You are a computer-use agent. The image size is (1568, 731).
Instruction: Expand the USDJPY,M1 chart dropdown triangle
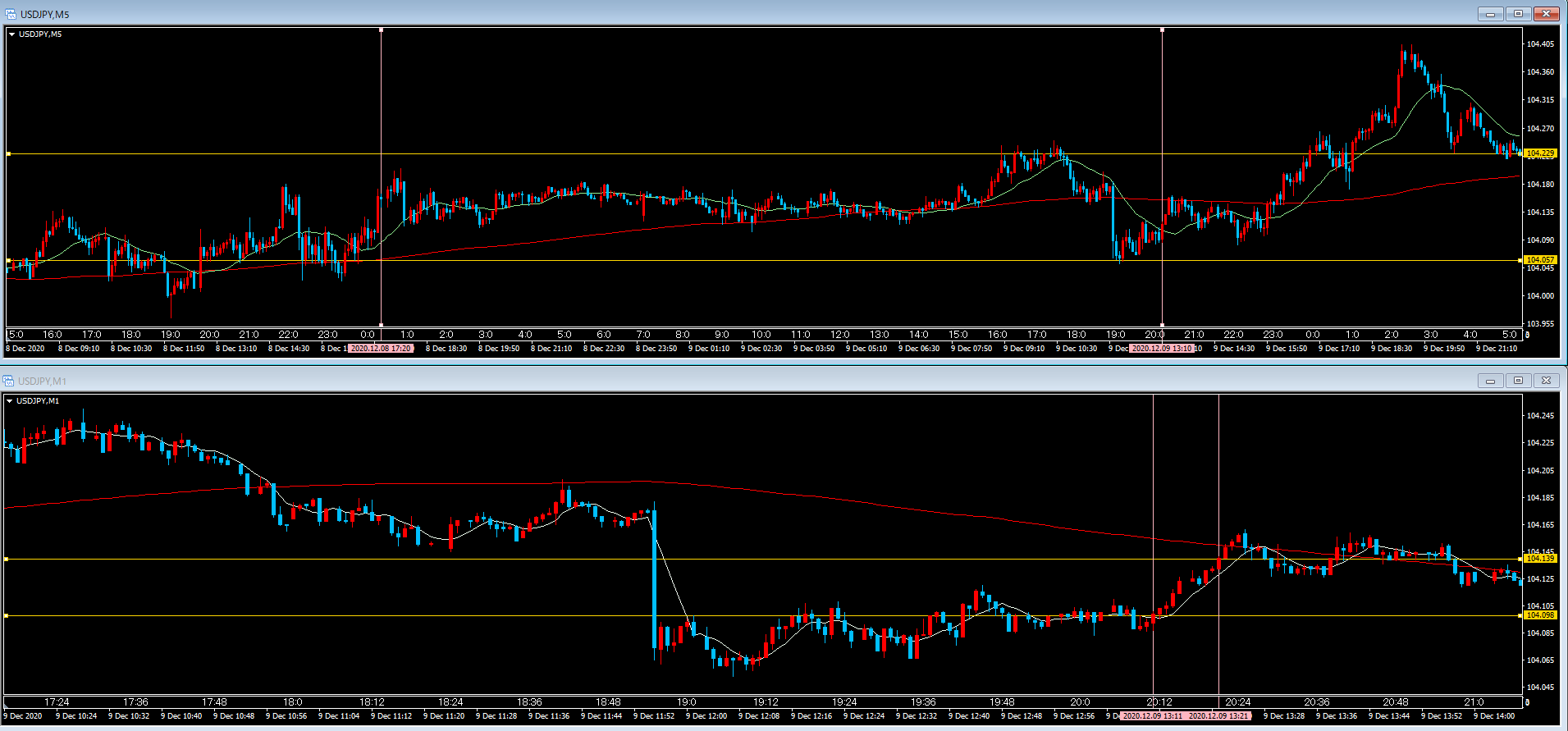(10, 401)
